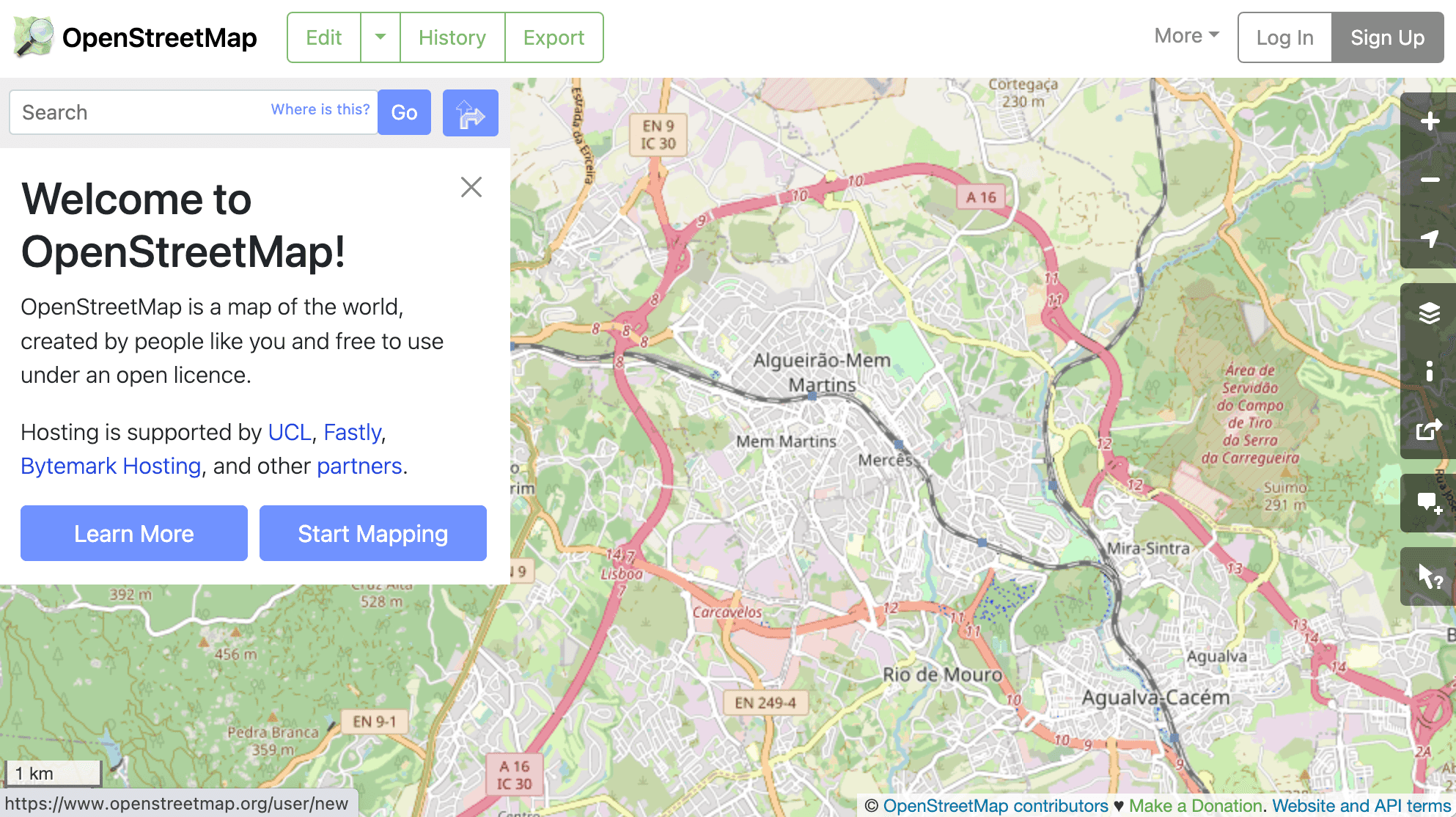Click the Agualva-Cacém map label
Screen dimensions: 1456x817
[1156, 697]
